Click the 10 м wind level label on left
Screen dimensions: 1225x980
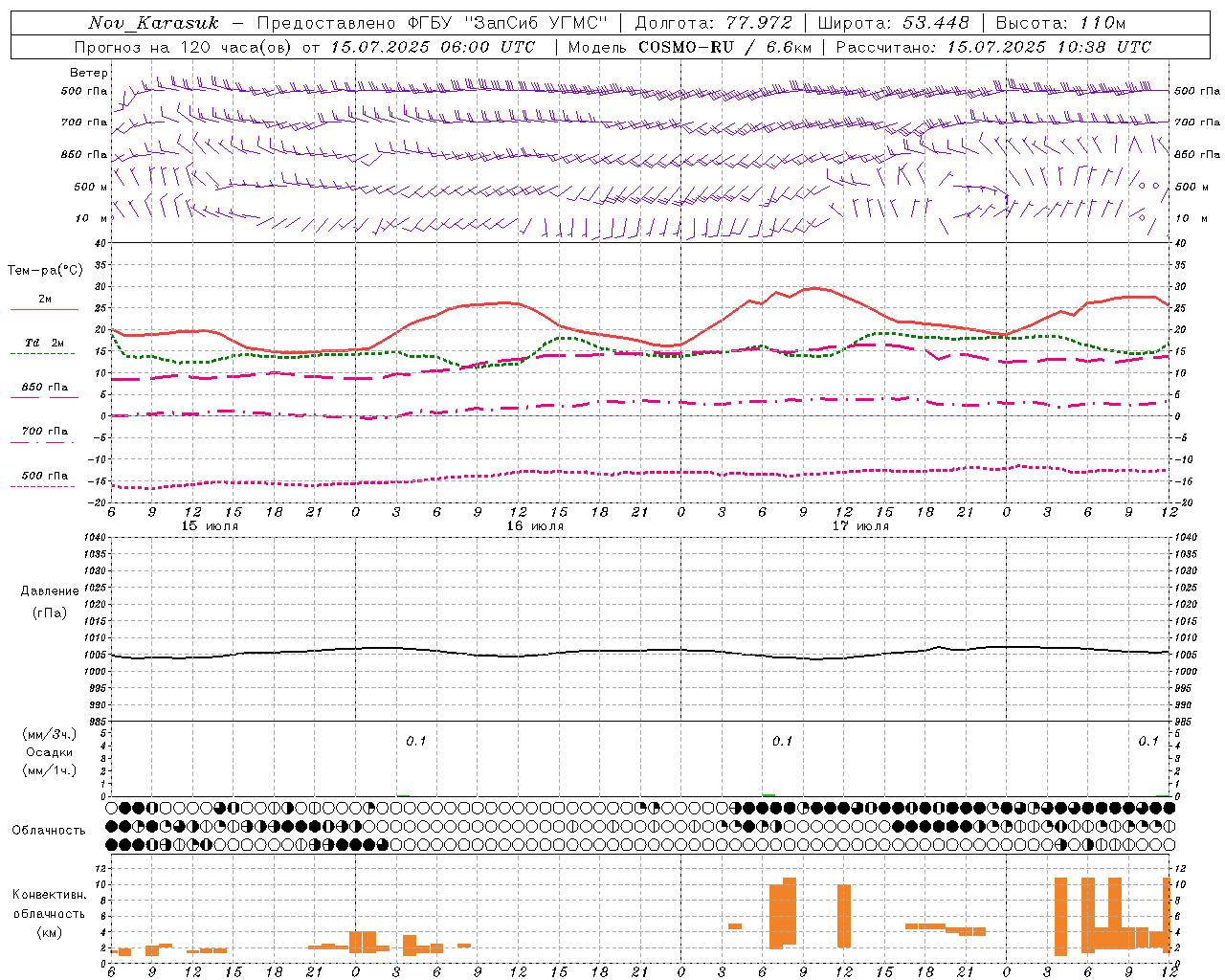pyautogui.click(x=92, y=218)
